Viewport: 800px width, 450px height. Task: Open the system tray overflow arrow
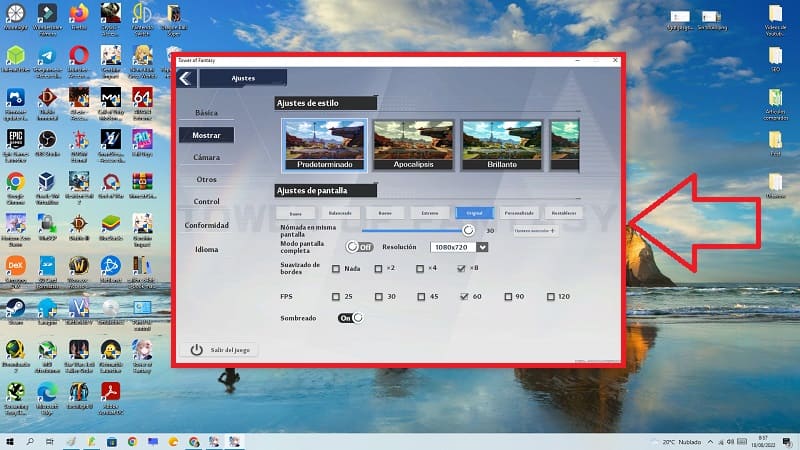(x=710, y=442)
